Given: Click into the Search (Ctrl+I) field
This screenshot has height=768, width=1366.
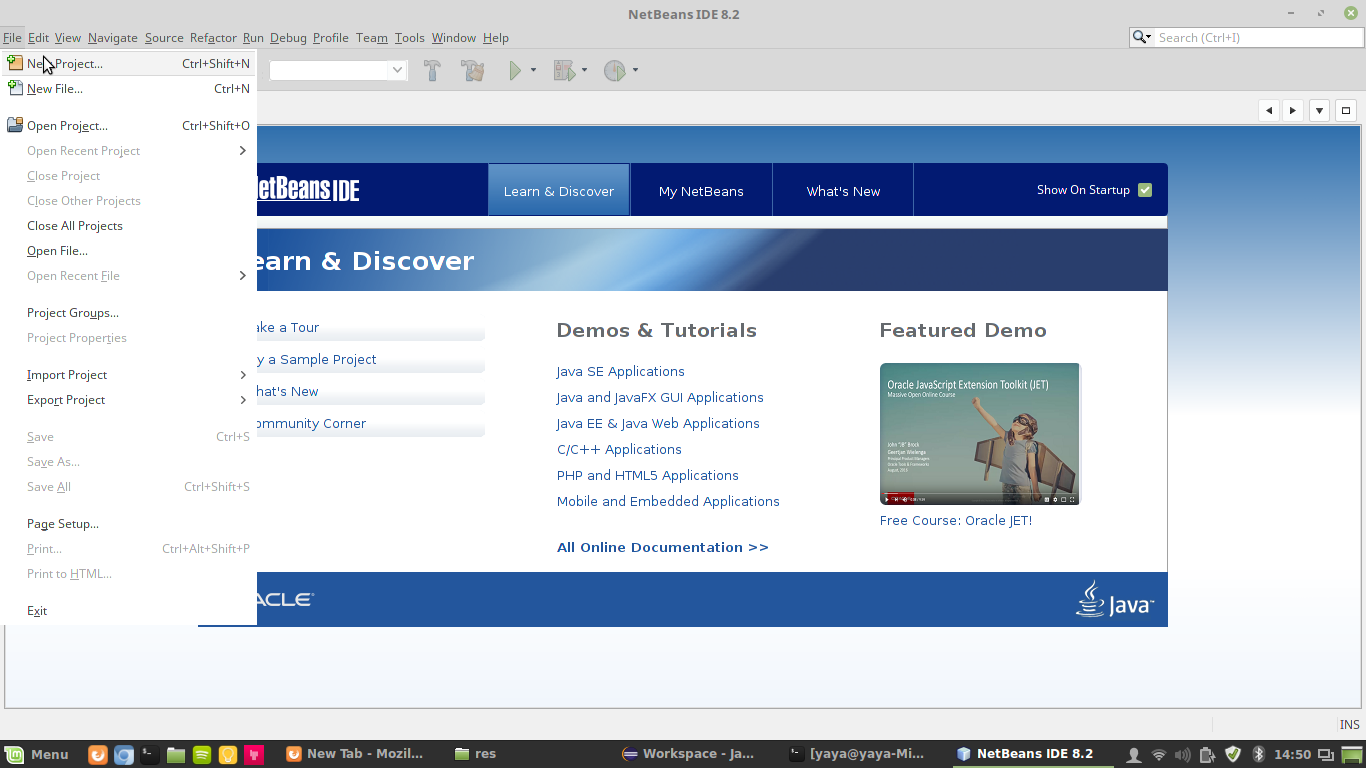Looking at the screenshot, I should pyautogui.click(x=1259, y=37).
